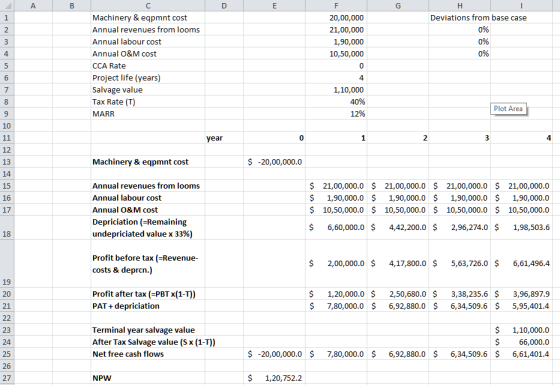Select after-tax salvage 66,000.0 cell

(521, 342)
